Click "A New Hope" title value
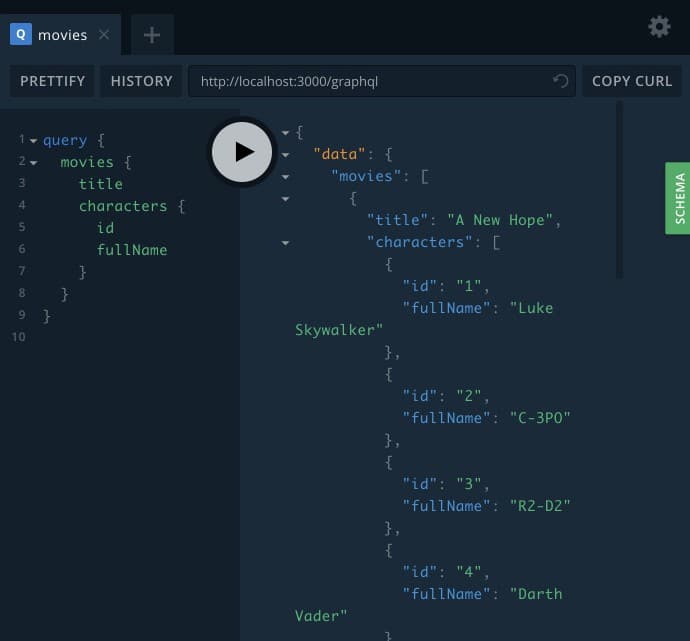 500,220
